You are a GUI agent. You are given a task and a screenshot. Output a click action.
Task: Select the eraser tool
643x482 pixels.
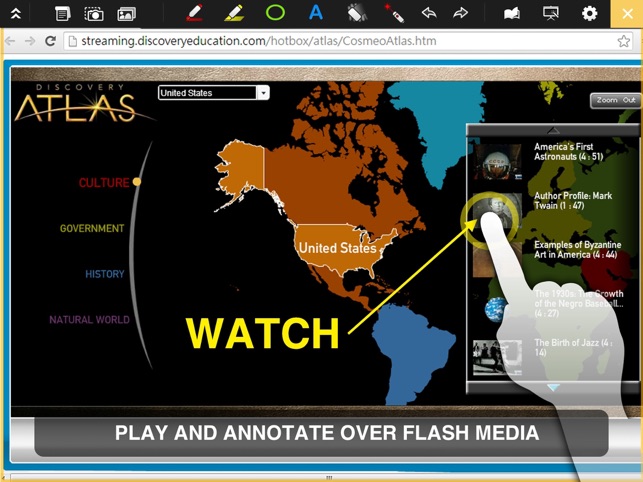357,13
